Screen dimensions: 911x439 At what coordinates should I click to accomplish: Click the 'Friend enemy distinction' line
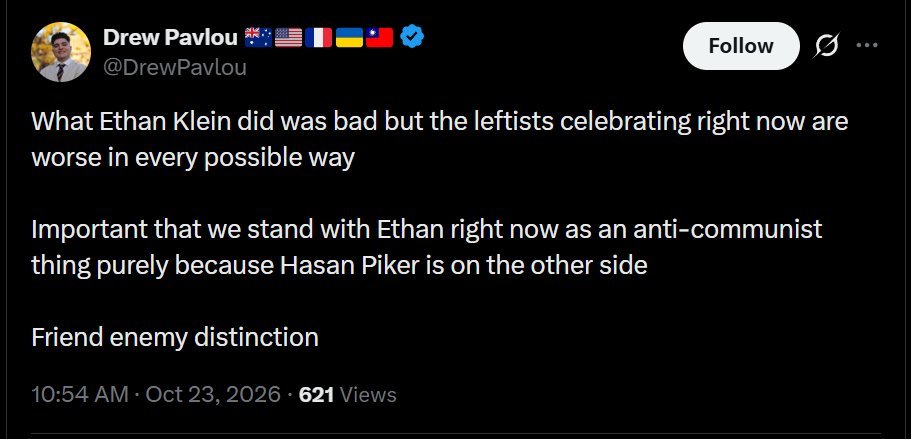[x=175, y=337]
